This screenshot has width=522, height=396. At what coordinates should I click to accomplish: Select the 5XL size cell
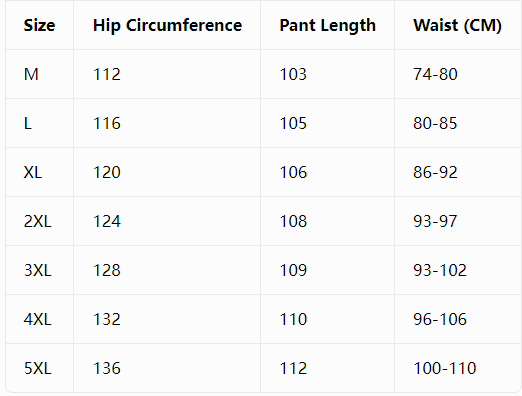point(39,368)
